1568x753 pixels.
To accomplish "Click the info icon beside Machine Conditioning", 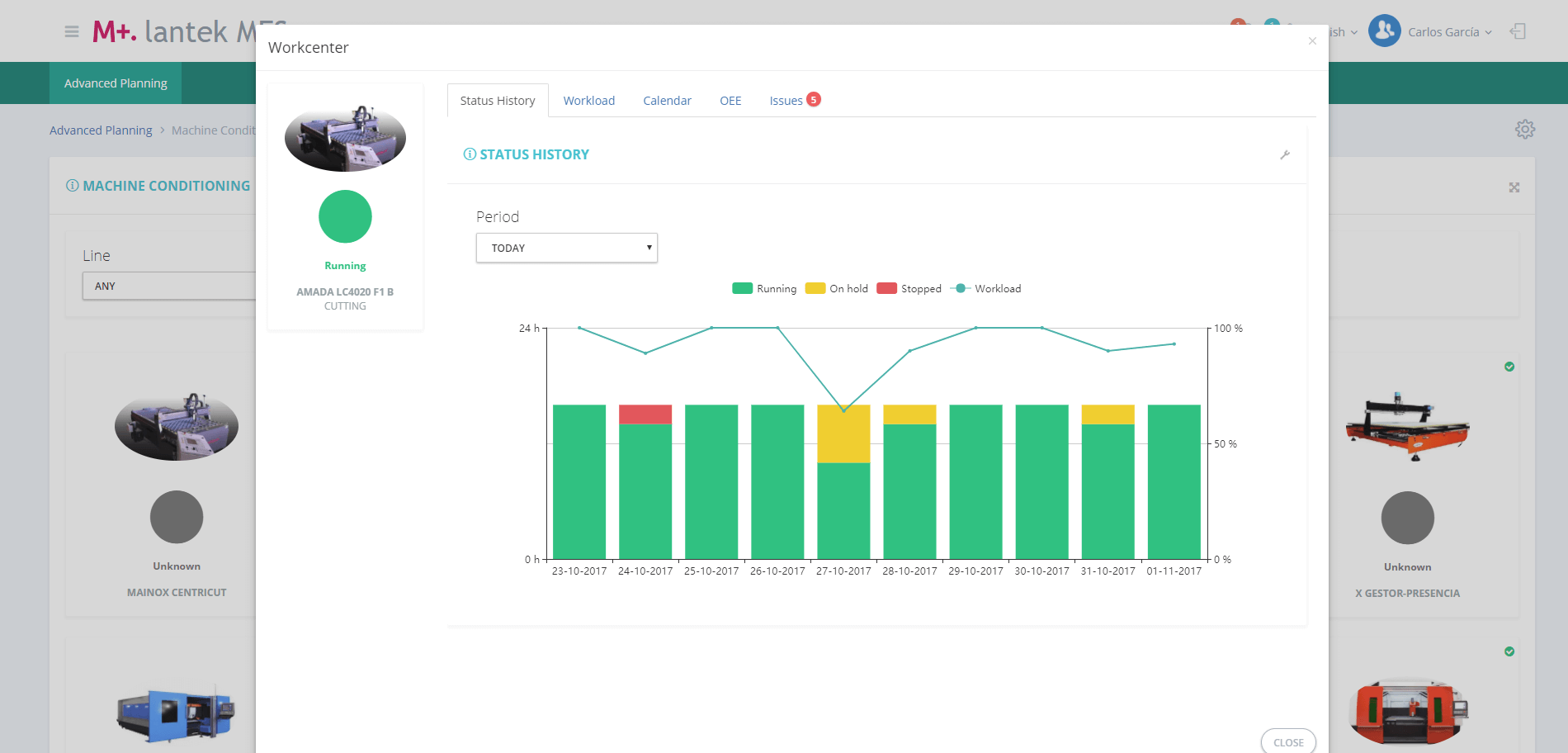I will [x=73, y=186].
